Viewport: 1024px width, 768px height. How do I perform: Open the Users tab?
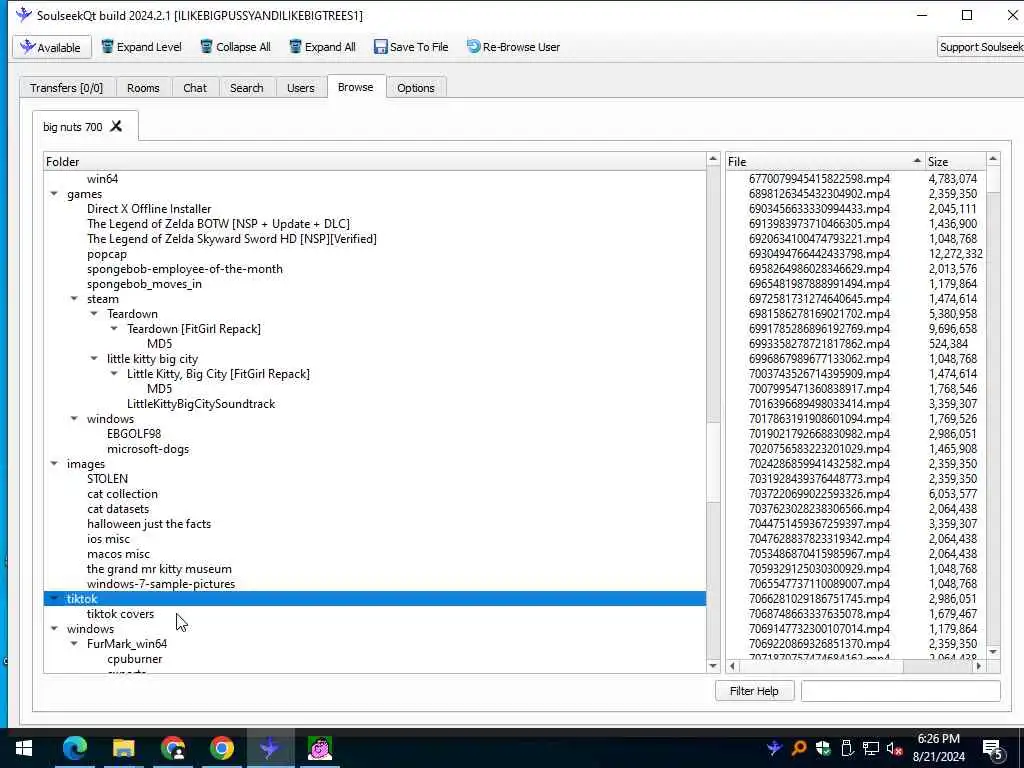(300, 88)
